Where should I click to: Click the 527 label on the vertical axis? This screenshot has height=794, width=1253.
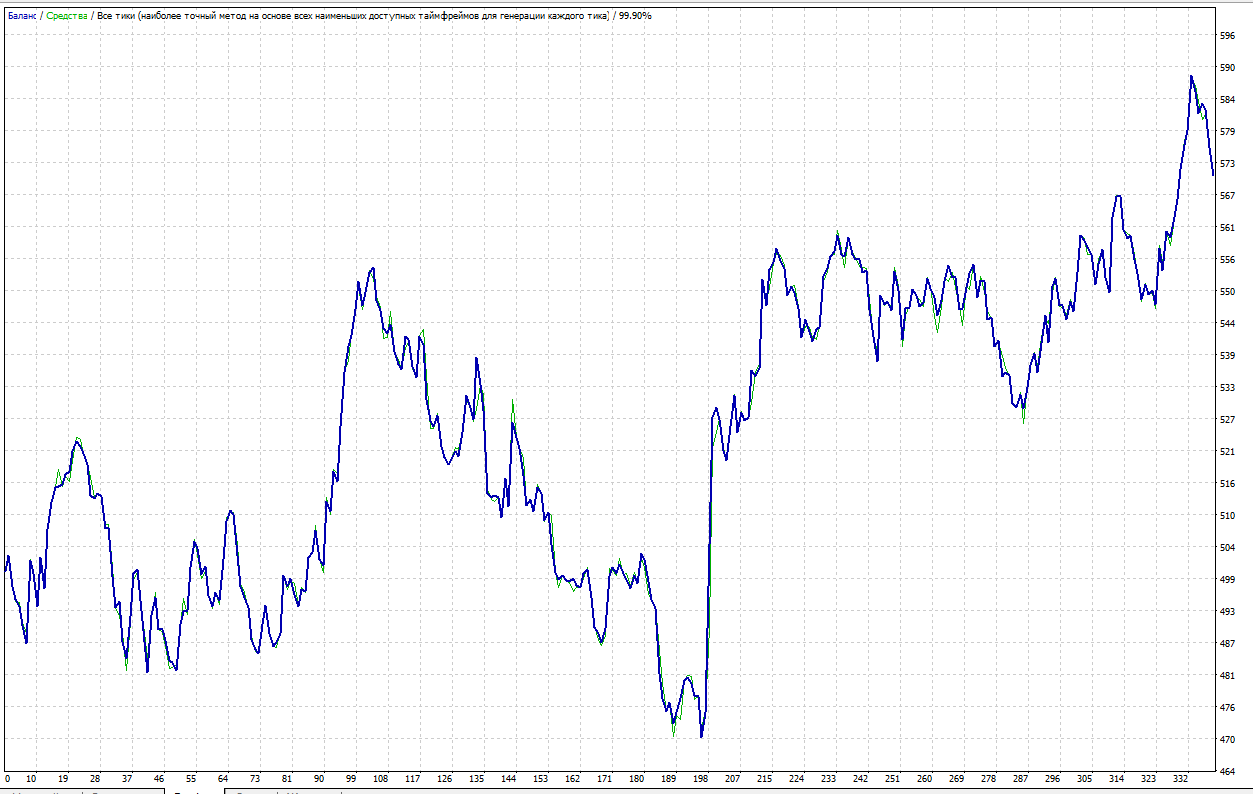pyautogui.click(x=1228, y=420)
